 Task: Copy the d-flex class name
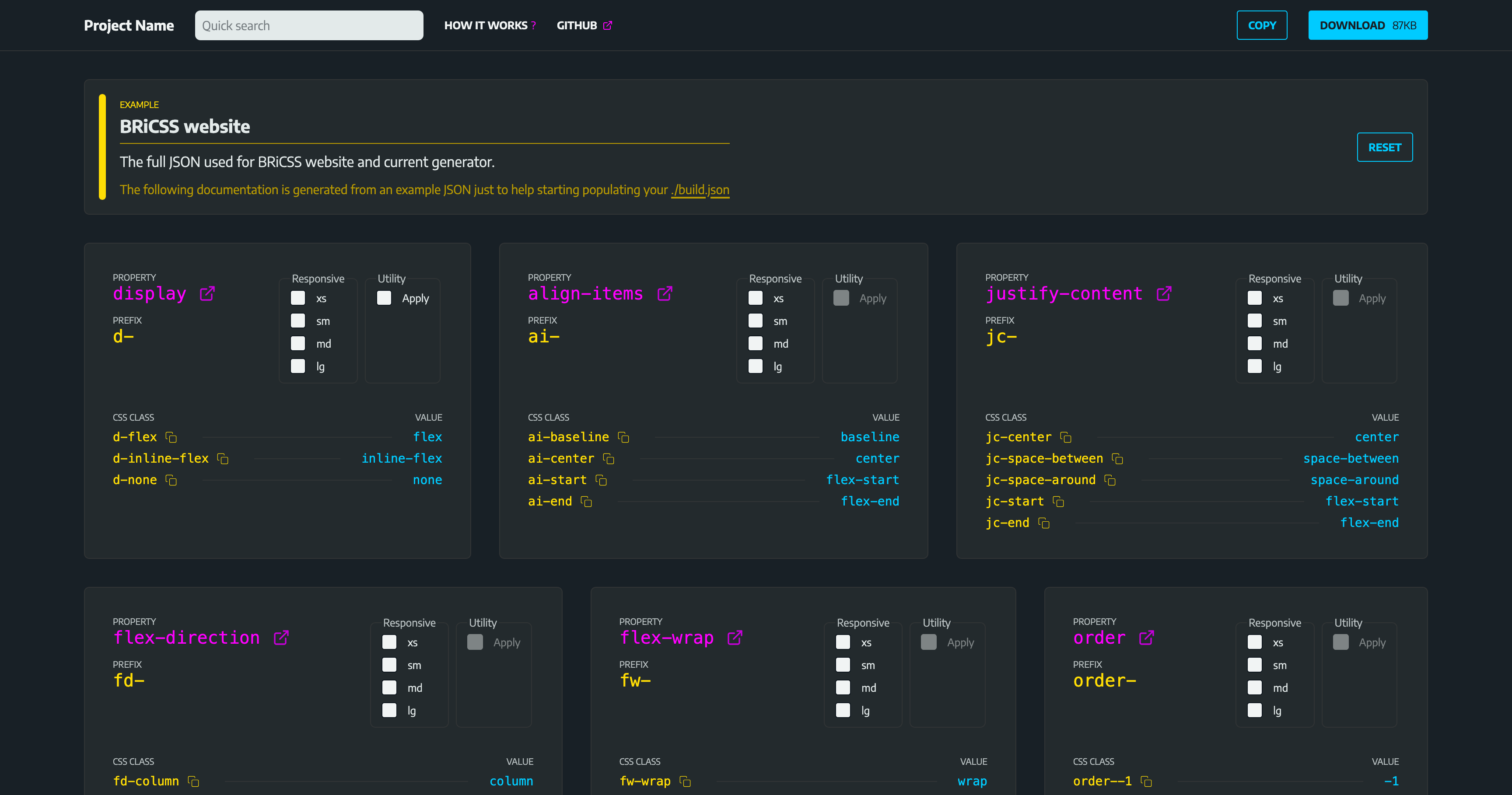pyautogui.click(x=171, y=437)
